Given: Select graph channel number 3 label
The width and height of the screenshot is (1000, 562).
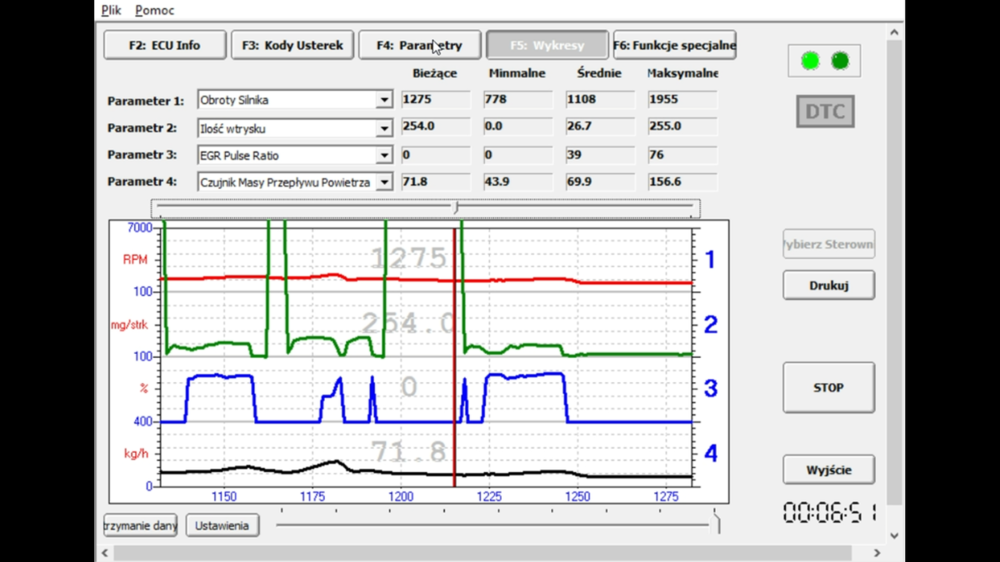Looking at the screenshot, I should pos(710,388).
